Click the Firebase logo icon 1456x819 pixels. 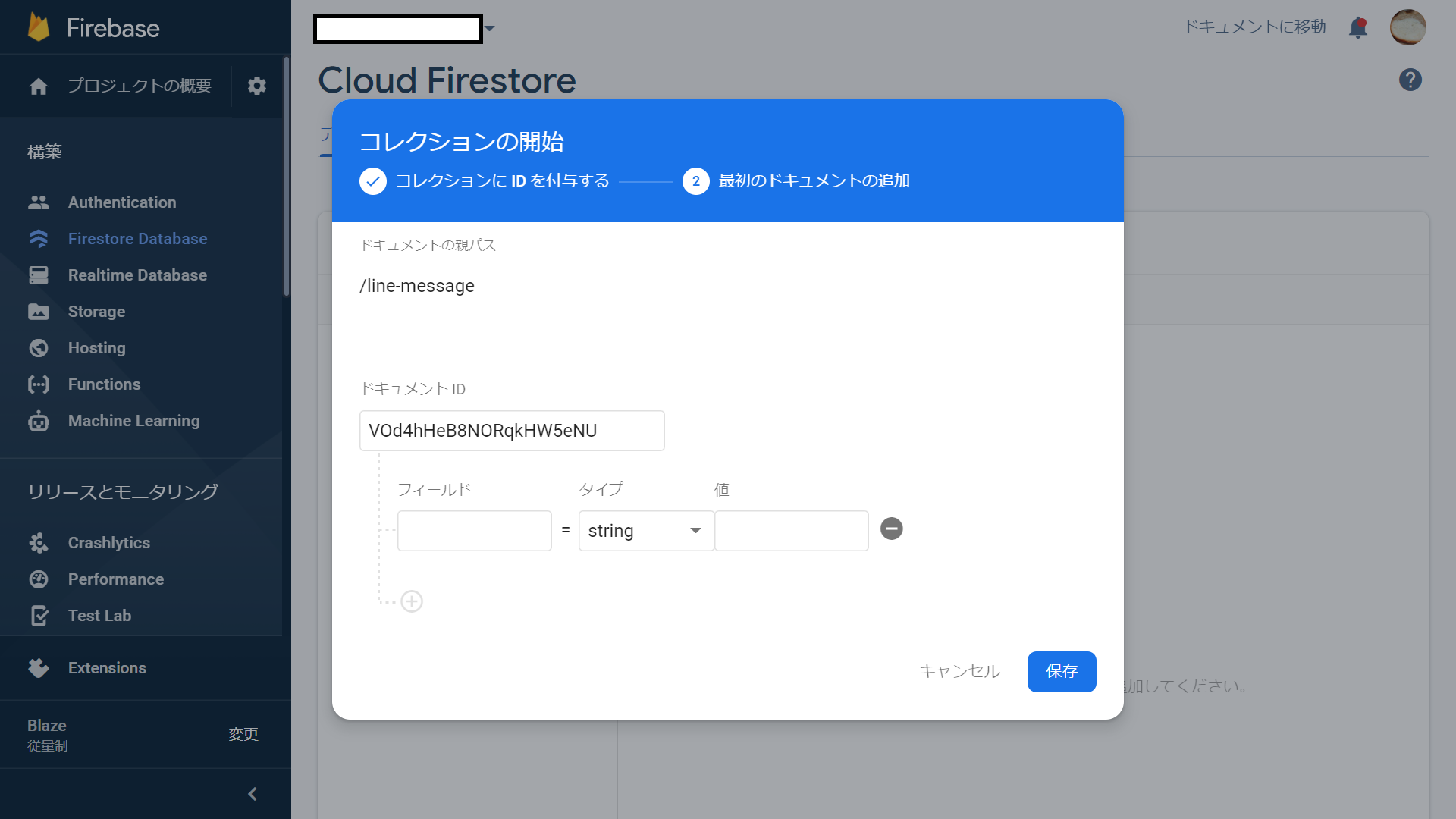click(x=39, y=28)
